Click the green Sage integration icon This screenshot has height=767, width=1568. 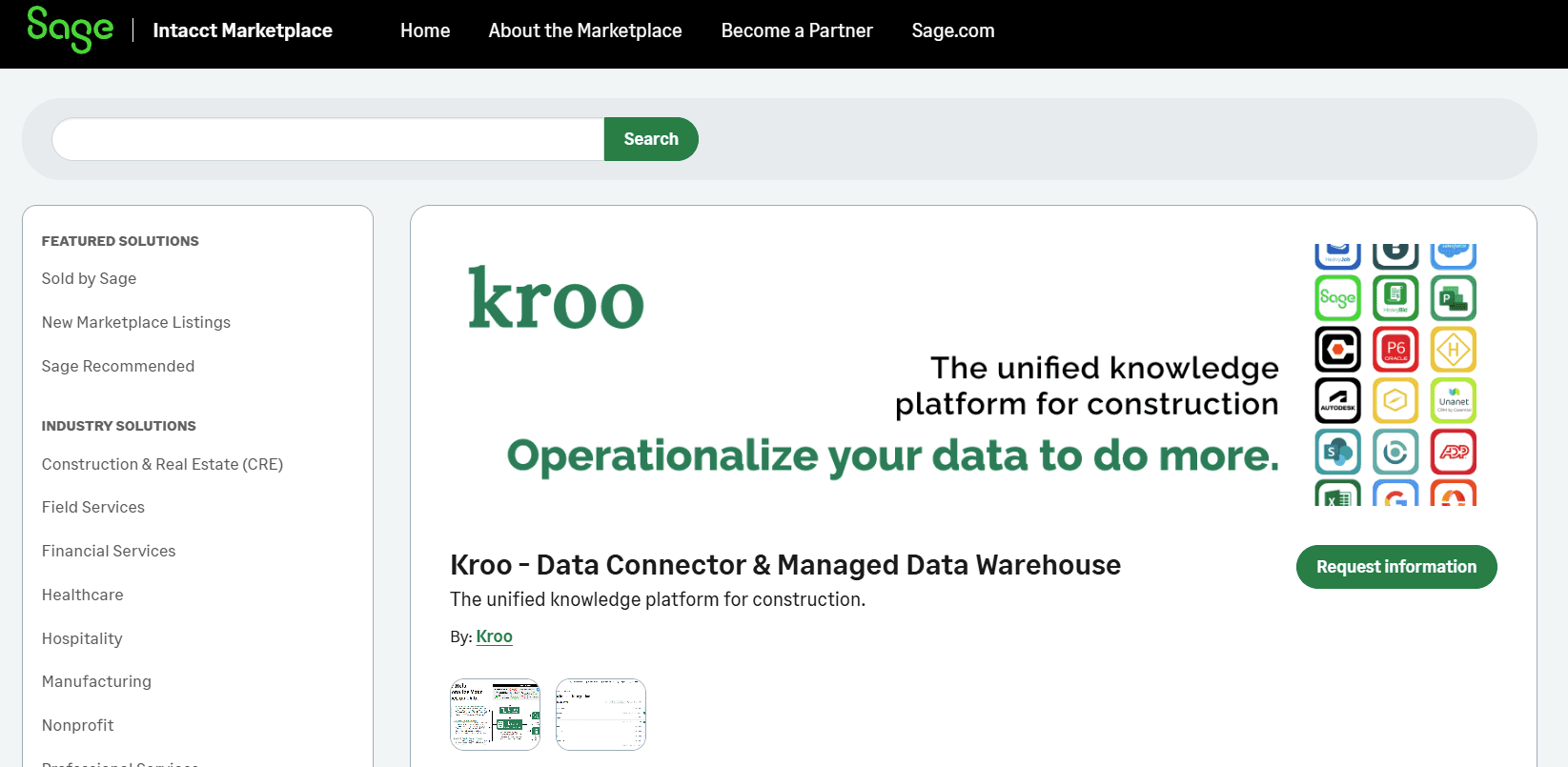(x=1337, y=298)
